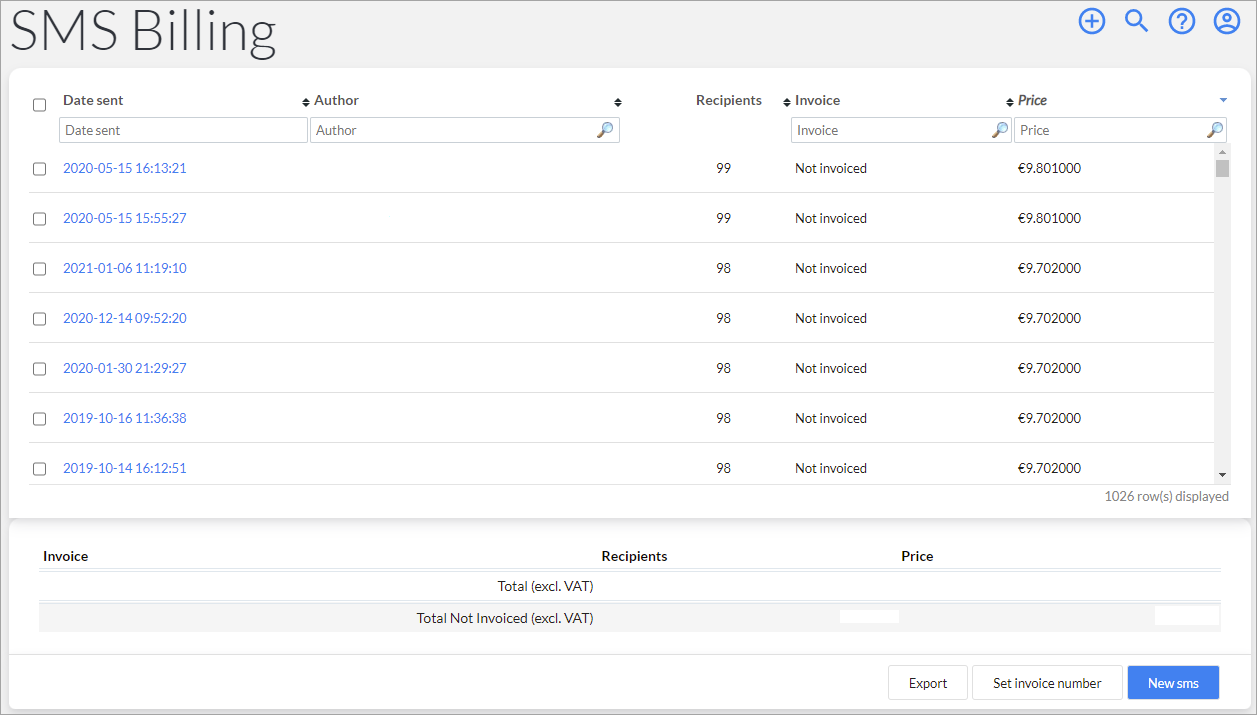This screenshot has height=715, width=1257.
Task: Tick the checkbox for 2021-01-06 11:19:10
Action: point(40,269)
